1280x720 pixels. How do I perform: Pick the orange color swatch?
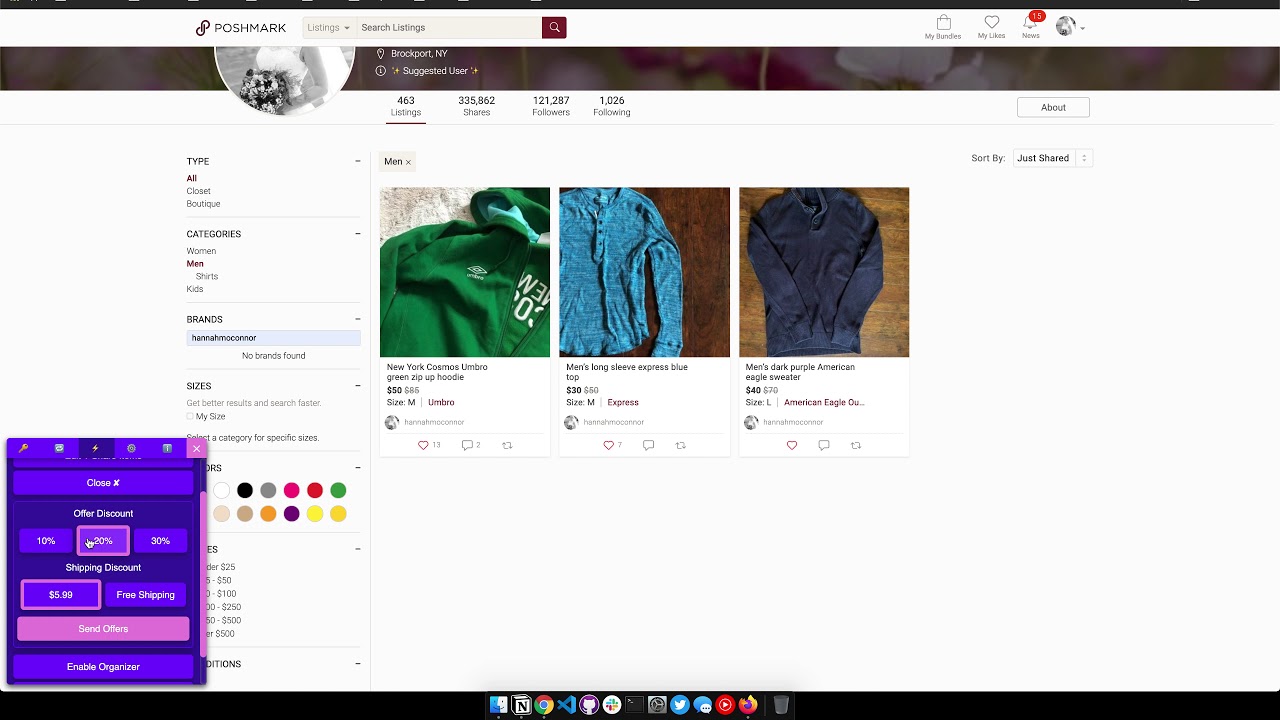(268, 514)
